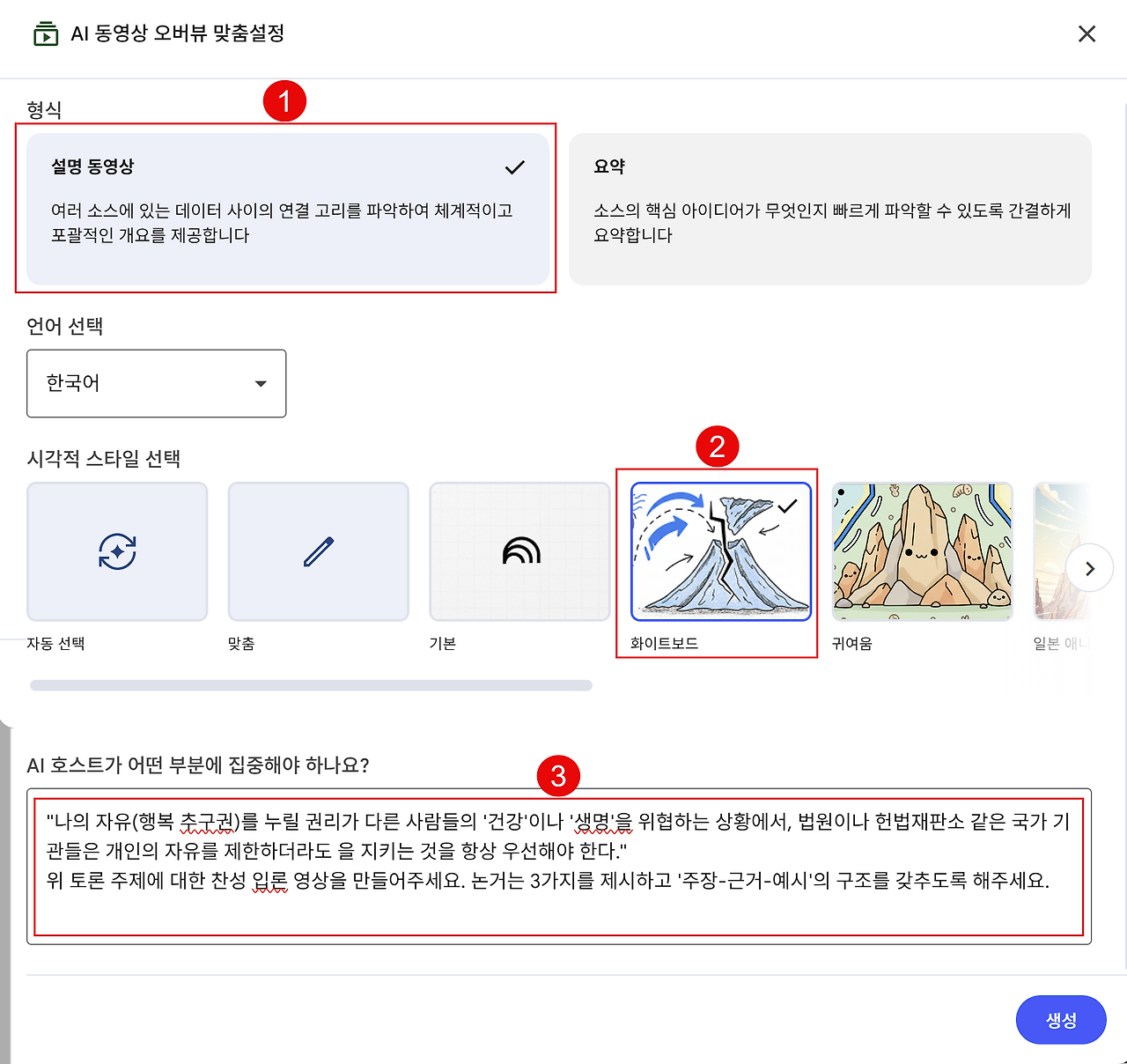Click the 화이트보드 caption text

pos(665,644)
